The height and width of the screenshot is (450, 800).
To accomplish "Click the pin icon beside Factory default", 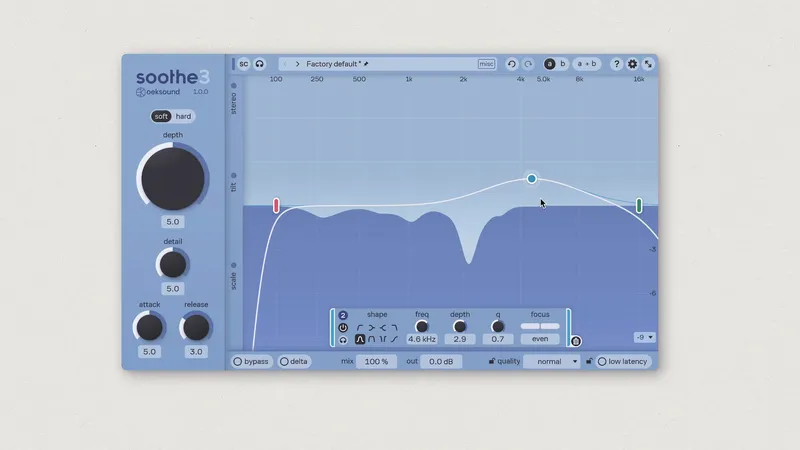I will click(366, 64).
